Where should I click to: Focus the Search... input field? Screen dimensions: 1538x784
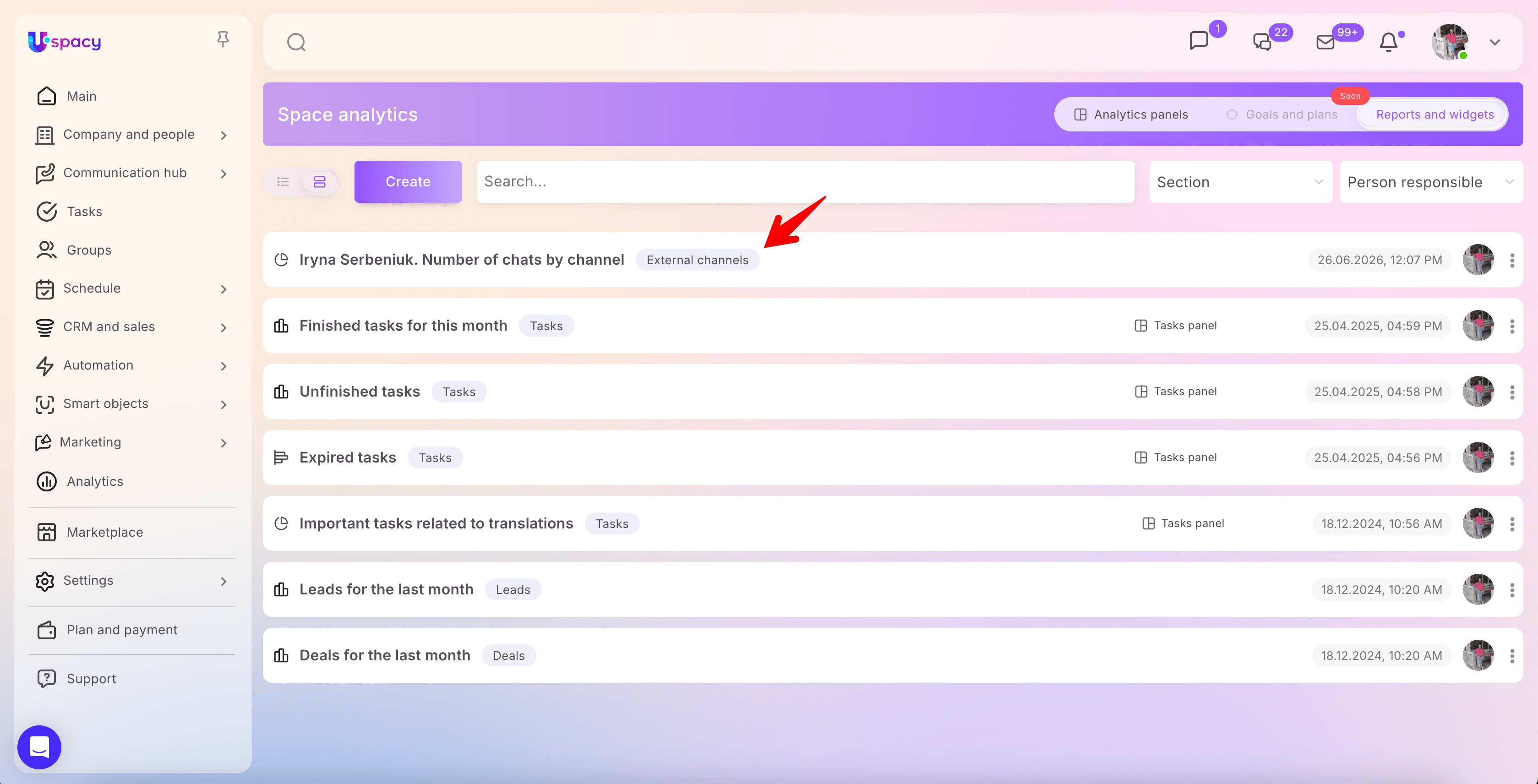806,181
